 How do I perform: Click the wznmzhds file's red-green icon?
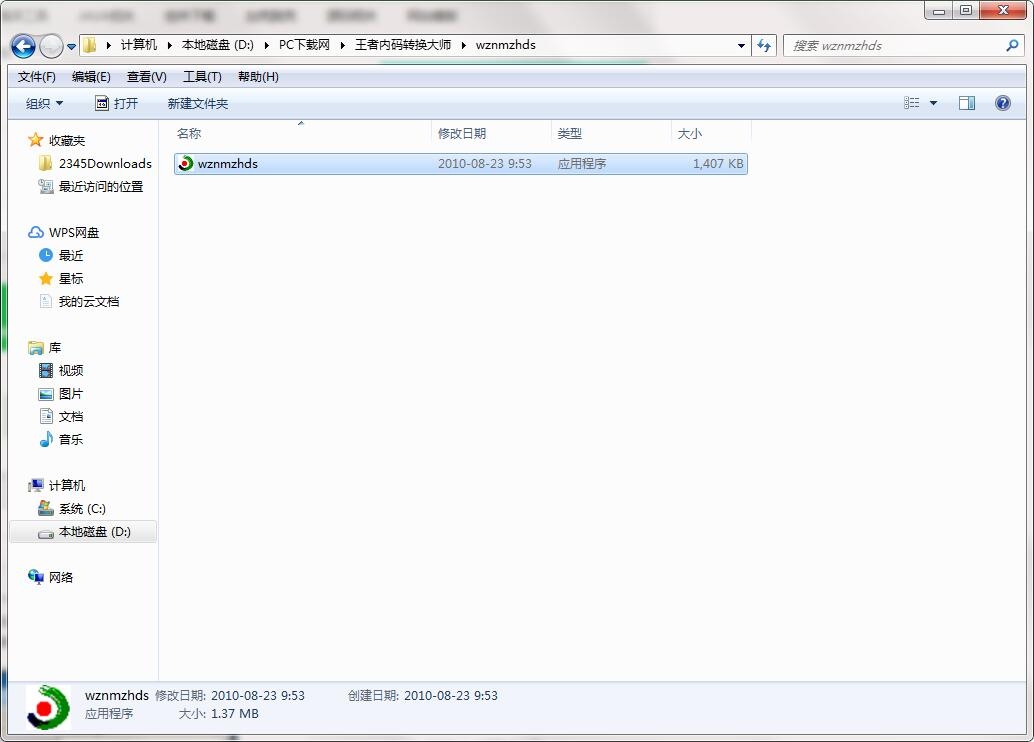[185, 163]
